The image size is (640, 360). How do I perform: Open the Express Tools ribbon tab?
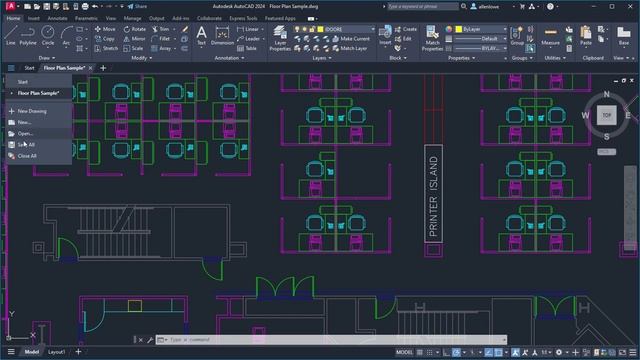(x=243, y=18)
